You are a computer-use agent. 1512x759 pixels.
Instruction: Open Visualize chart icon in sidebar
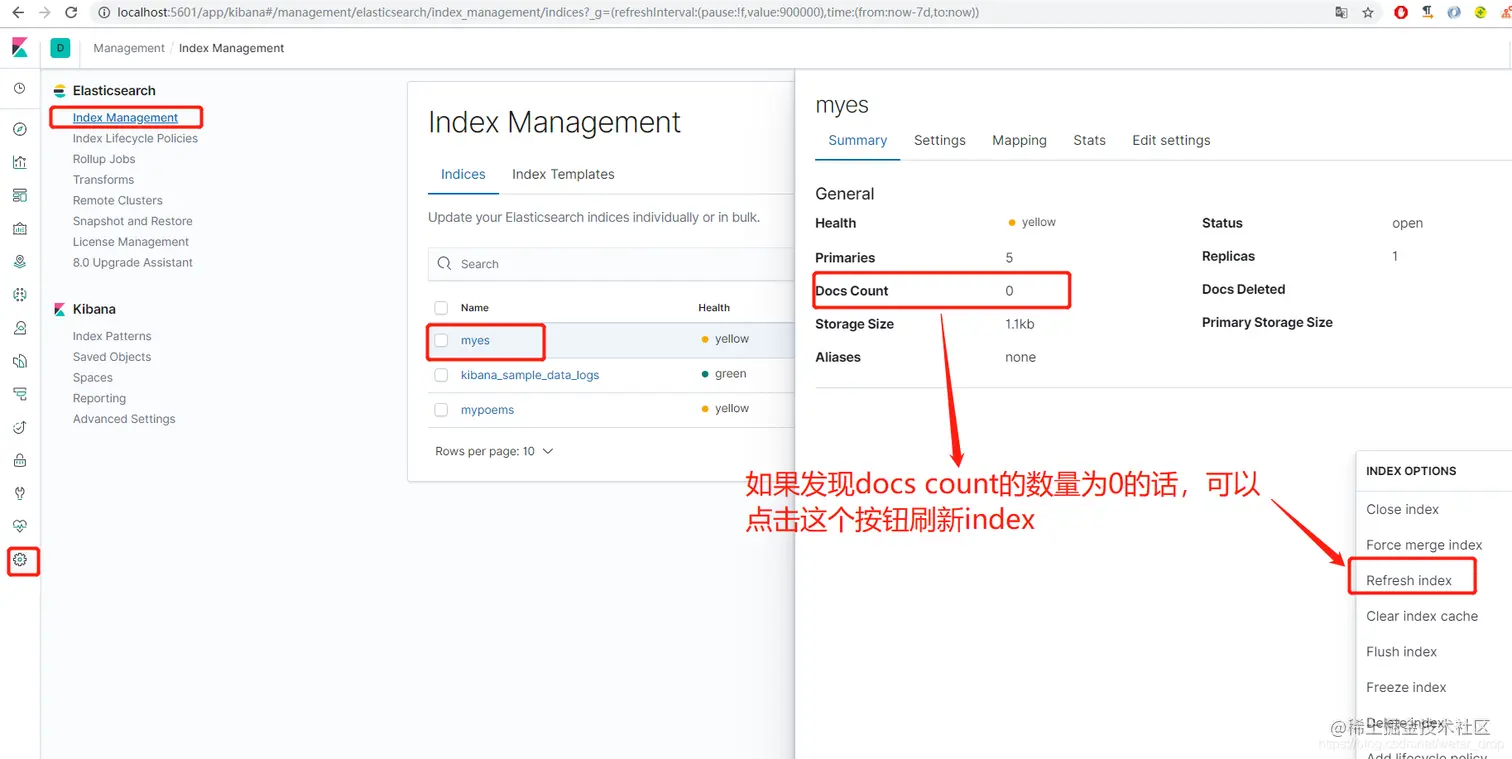pyautogui.click(x=19, y=162)
